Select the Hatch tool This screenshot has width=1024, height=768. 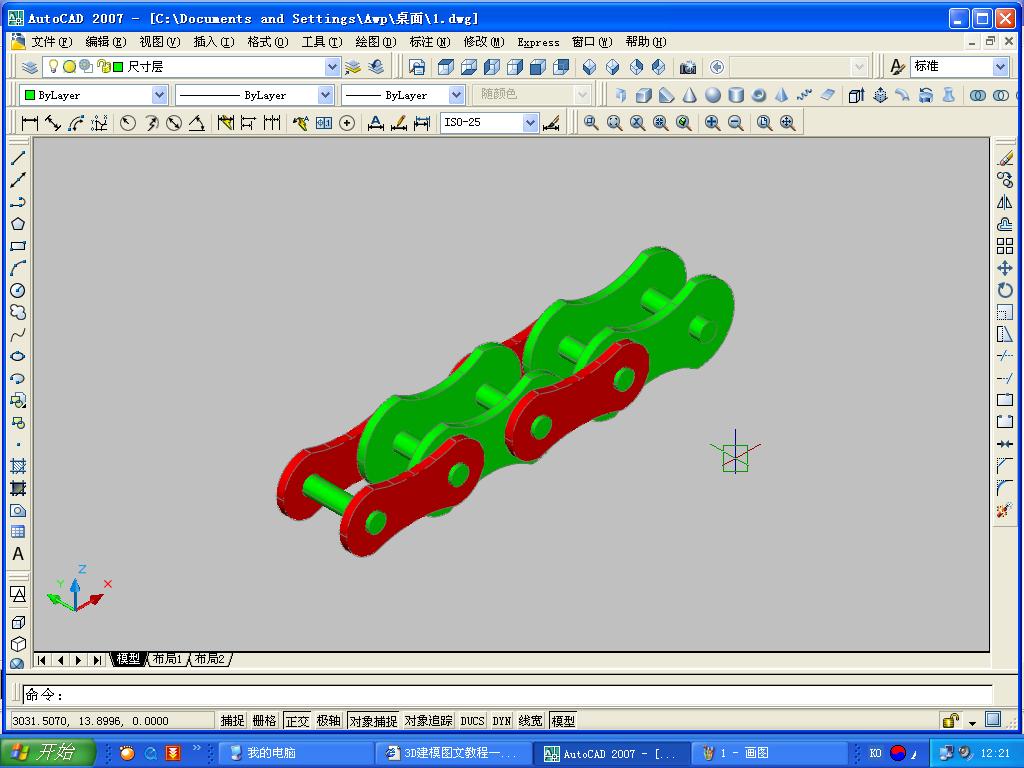18,466
